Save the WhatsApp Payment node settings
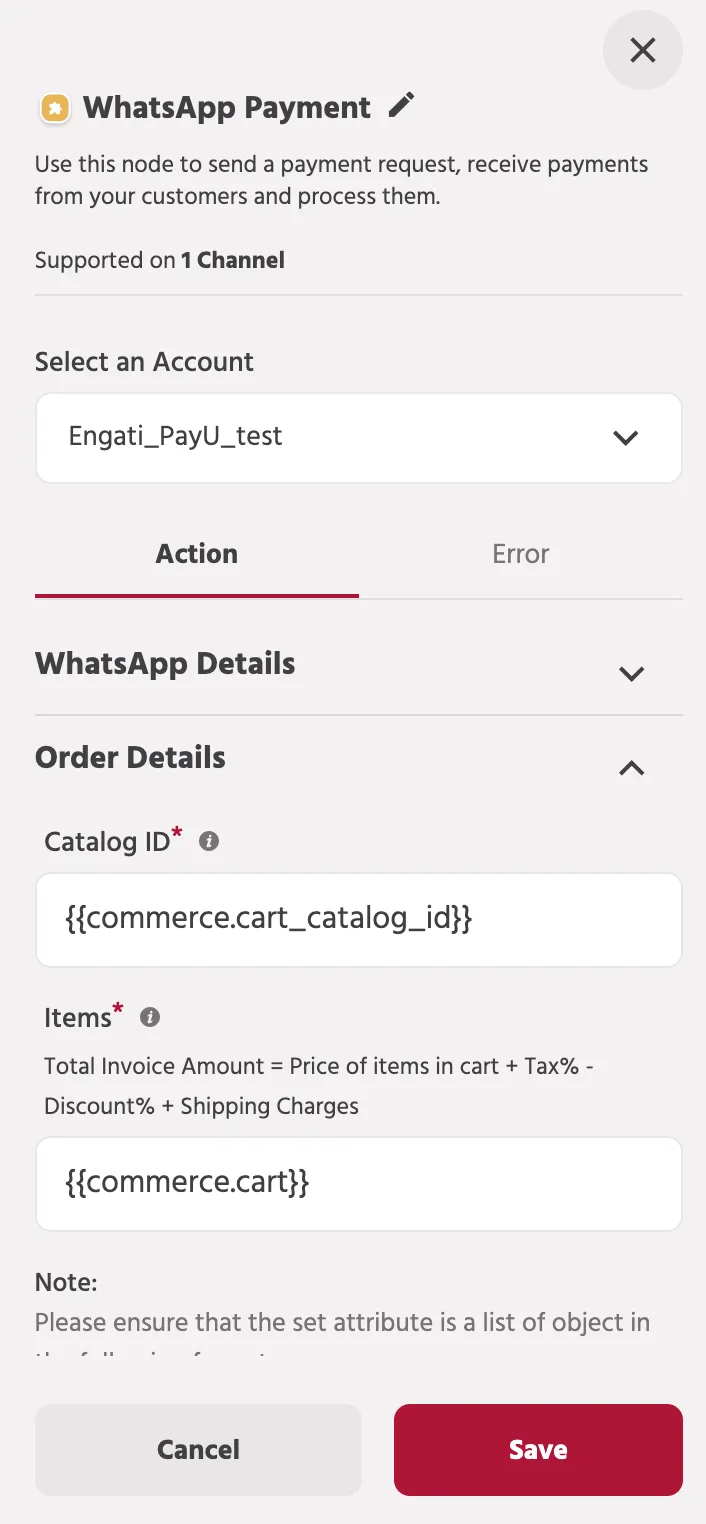Screen dimensions: 706x1524 (x=538, y=1450)
